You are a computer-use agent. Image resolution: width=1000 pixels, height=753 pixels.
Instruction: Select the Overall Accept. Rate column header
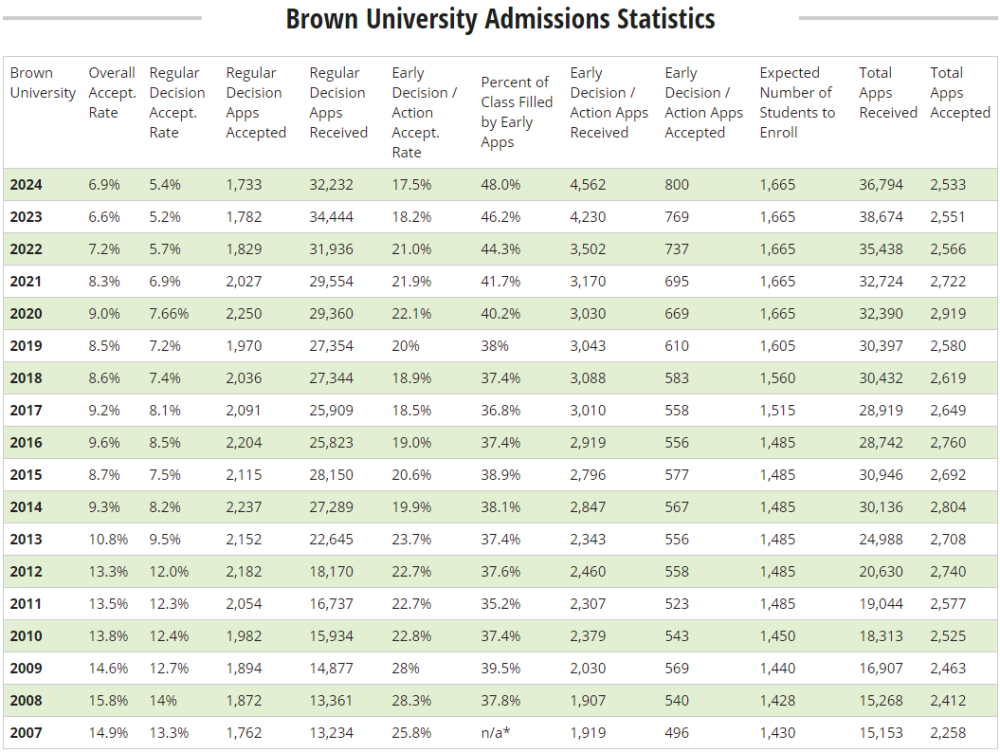tap(111, 93)
